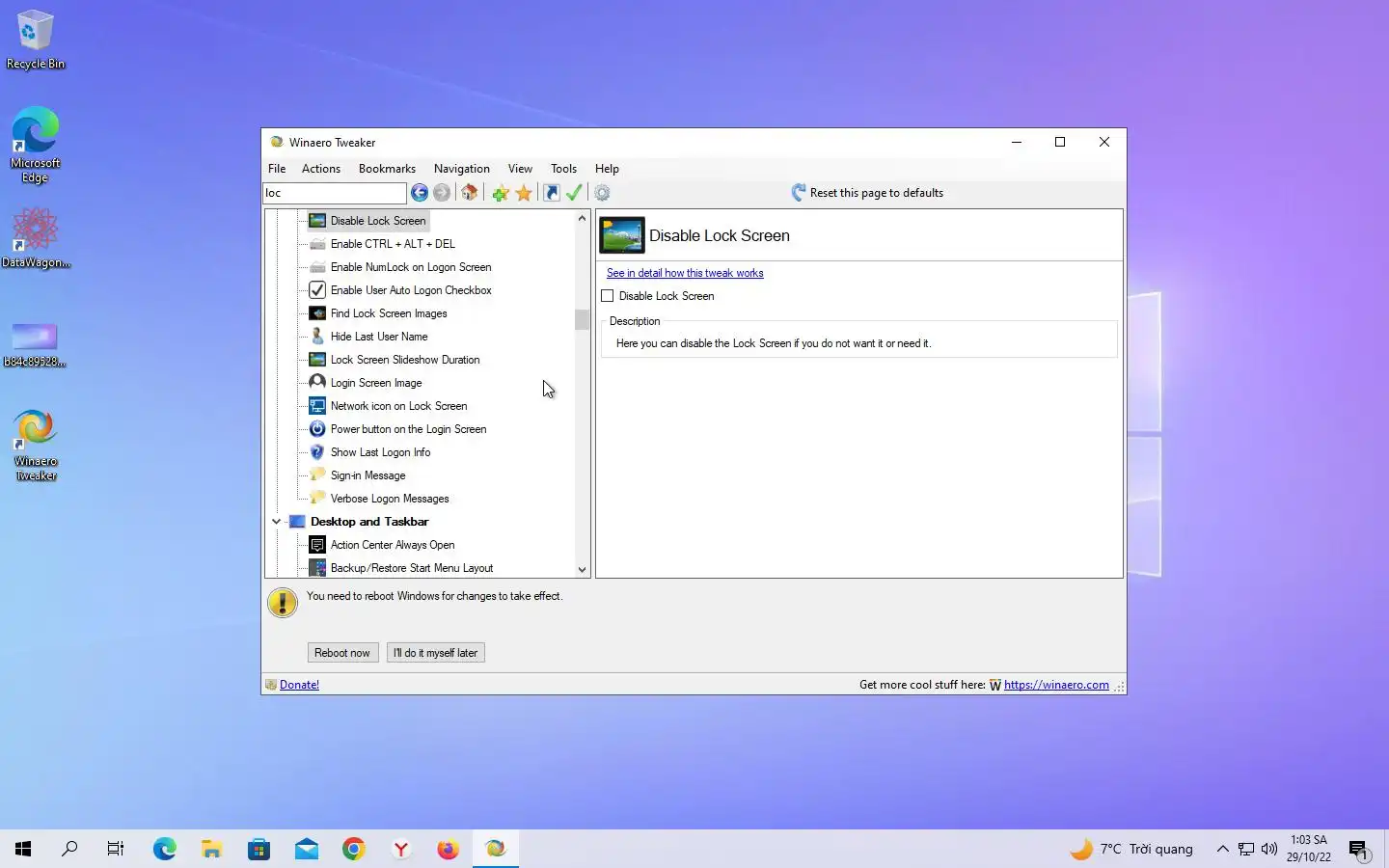
Task: Open Winaero Tweaker desktop shortcut
Action: point(36,445)
